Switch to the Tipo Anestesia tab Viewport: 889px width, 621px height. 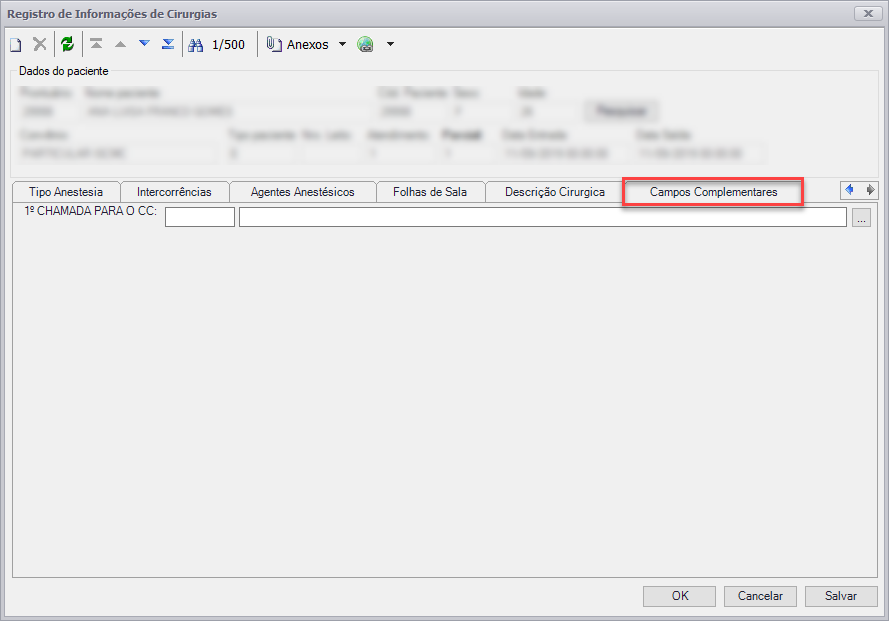66,192
